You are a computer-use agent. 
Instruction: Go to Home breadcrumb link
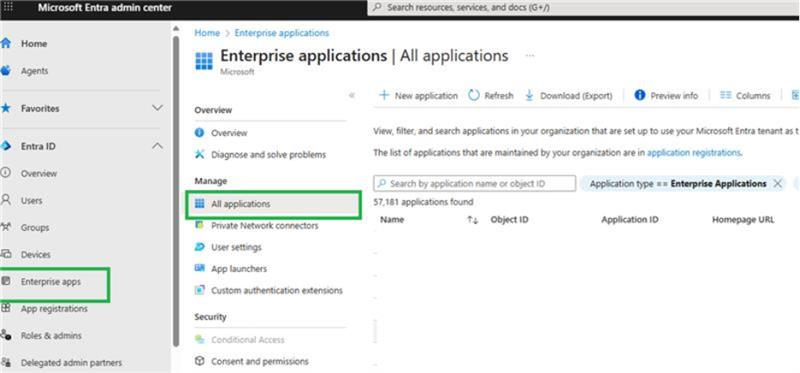click(x=207, y=33)
